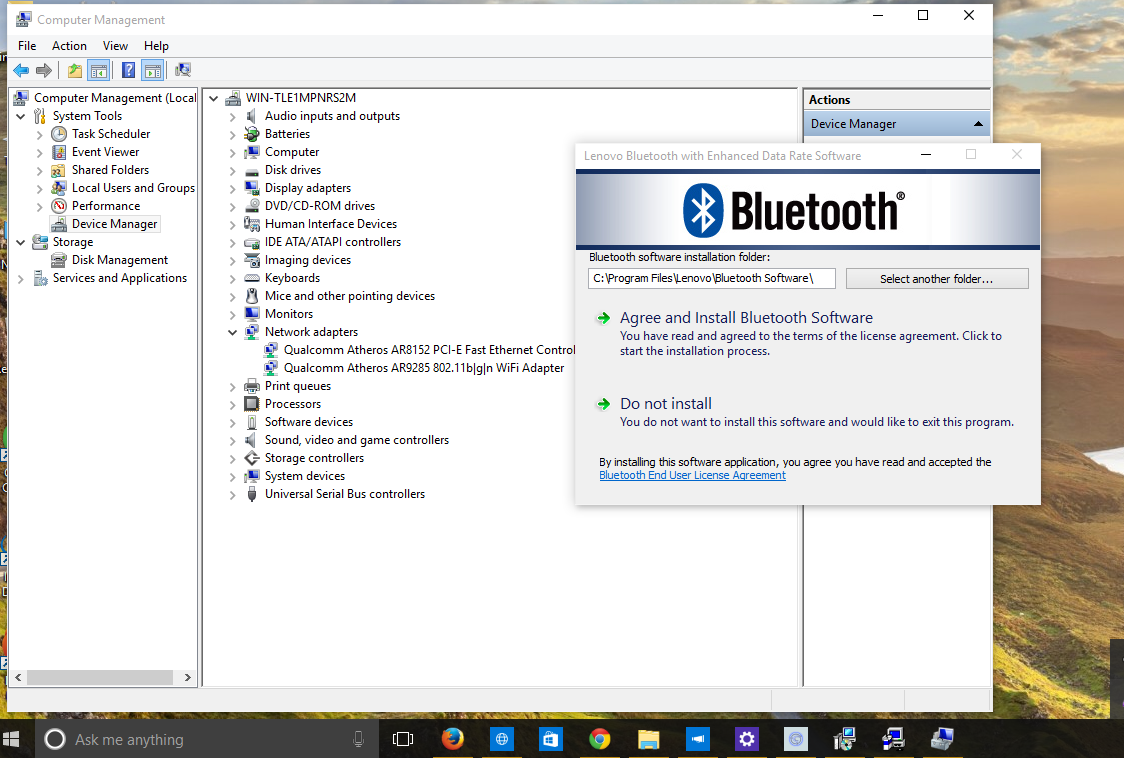
Task: Click the Back arrow toolbar icon
Action: pyautogui.click(x=22, y=70)
